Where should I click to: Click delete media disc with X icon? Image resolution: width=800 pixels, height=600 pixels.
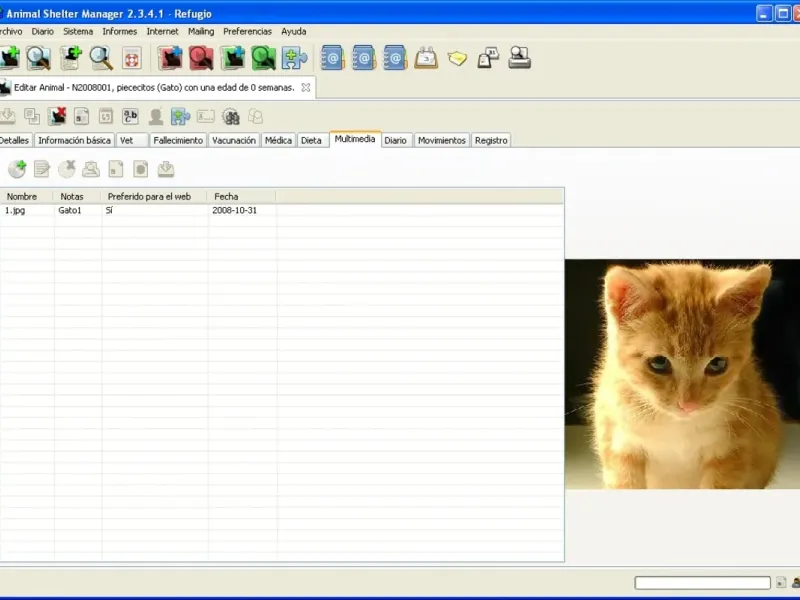point(66,169)
